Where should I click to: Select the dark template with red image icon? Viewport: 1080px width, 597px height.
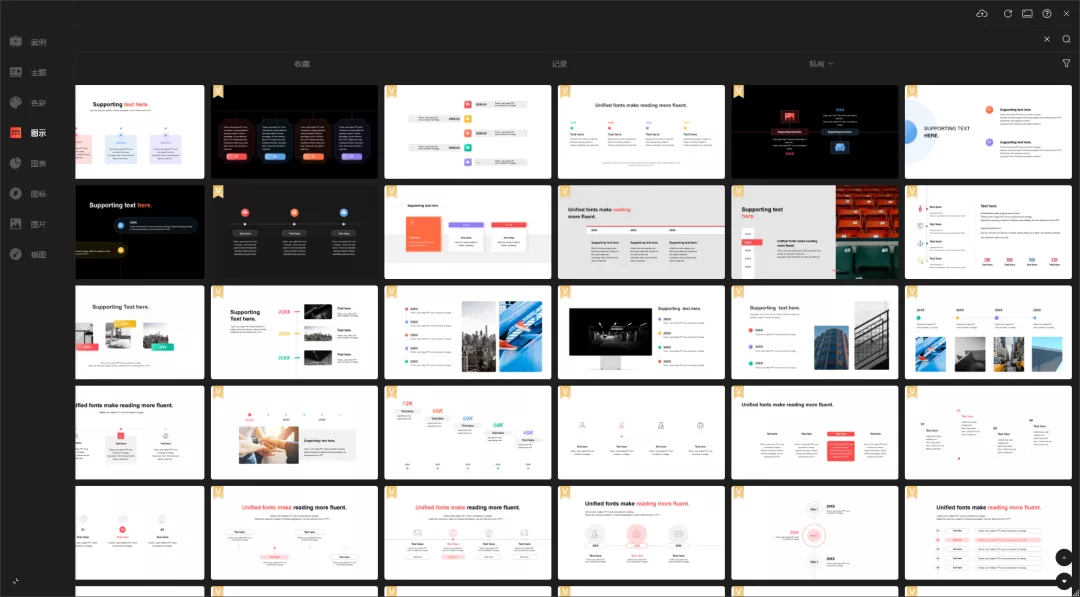pyautogui.click(x=815, y=132)
